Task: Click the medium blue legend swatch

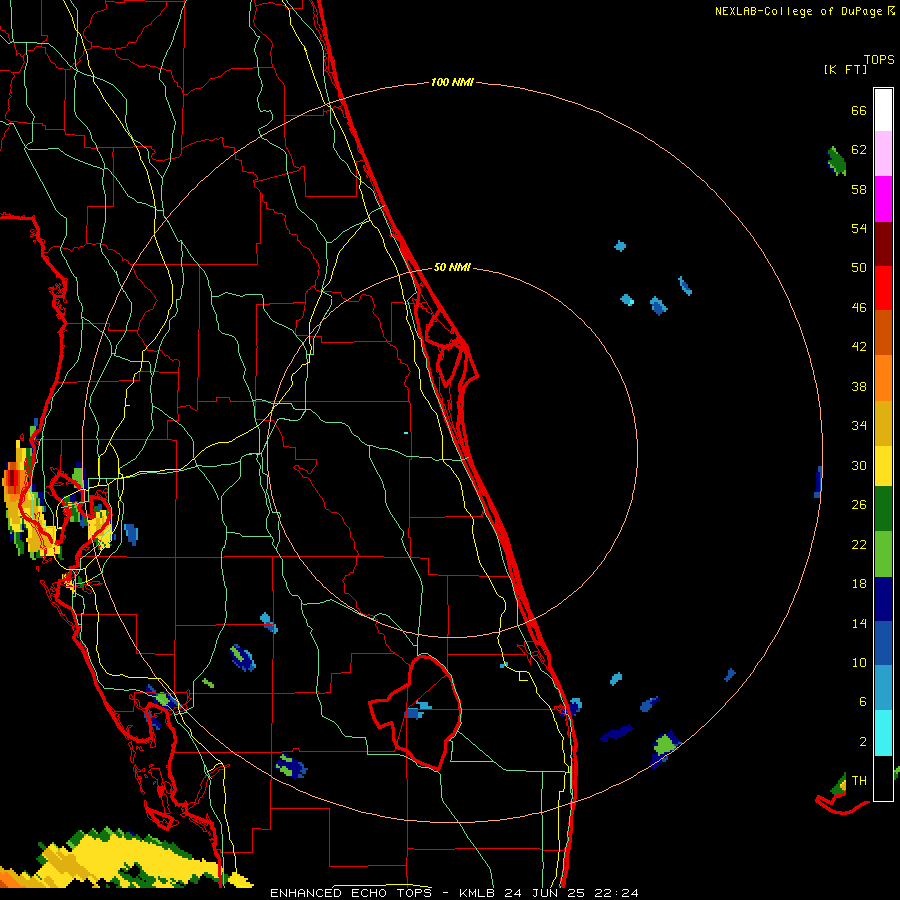Action: pyautogui.click(x=883, y=643)
